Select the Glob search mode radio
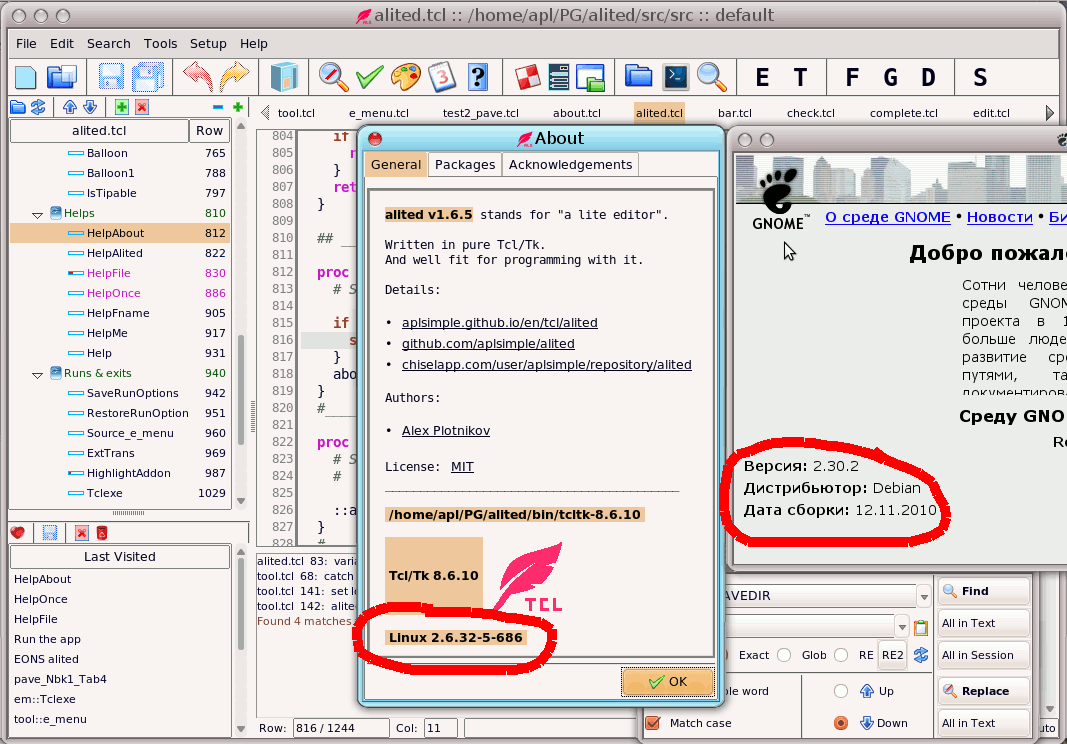Viewport: 1067px width, 744px height. coord(784,655)
